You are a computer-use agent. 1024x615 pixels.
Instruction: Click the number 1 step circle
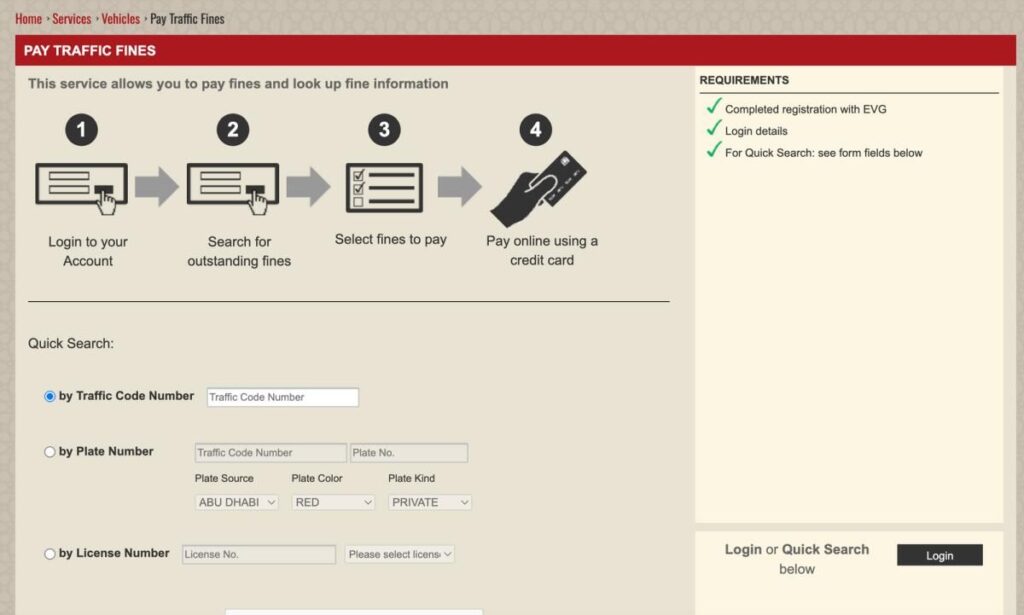(x=81, y=130)
